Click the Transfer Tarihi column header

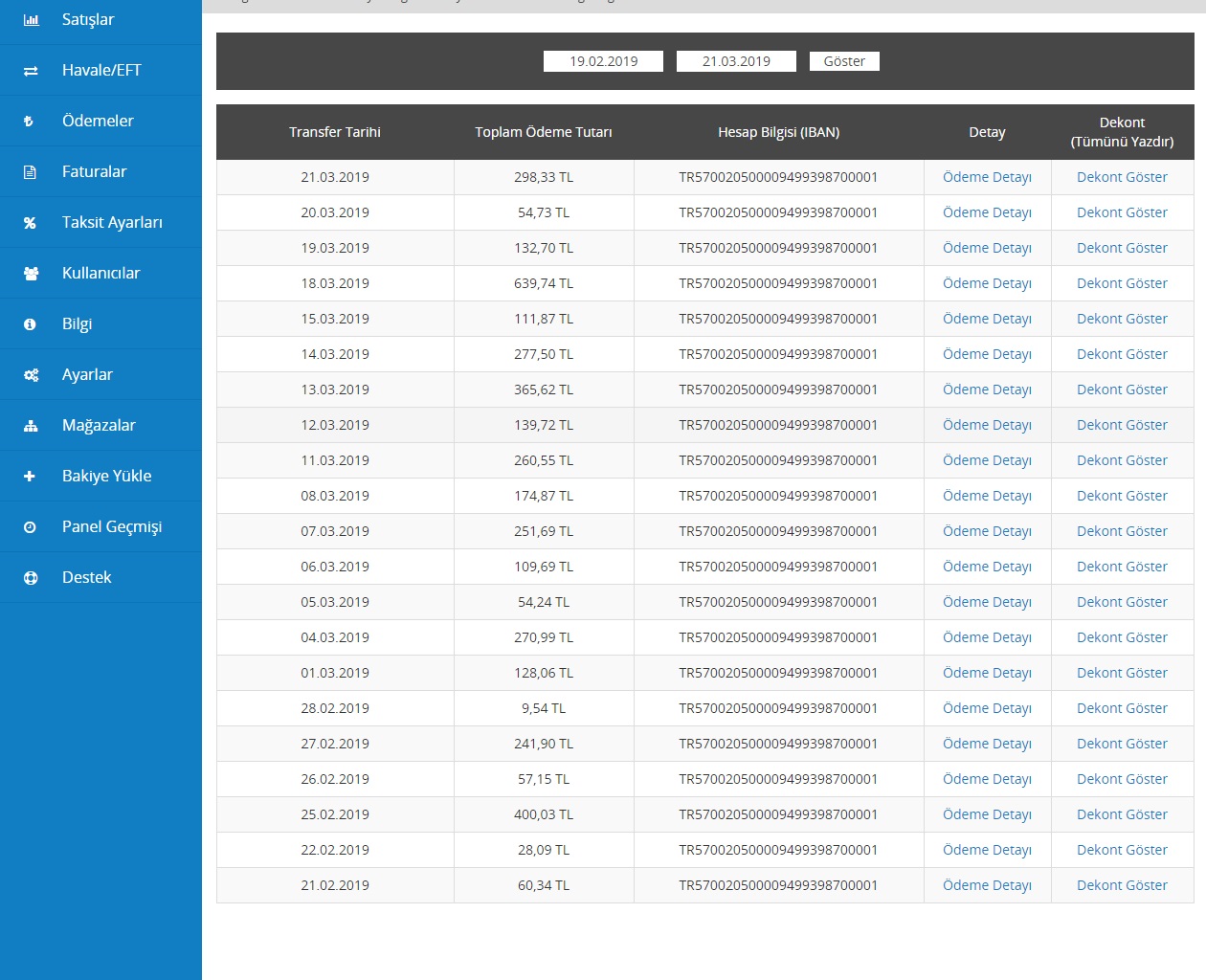pos(335,132)
